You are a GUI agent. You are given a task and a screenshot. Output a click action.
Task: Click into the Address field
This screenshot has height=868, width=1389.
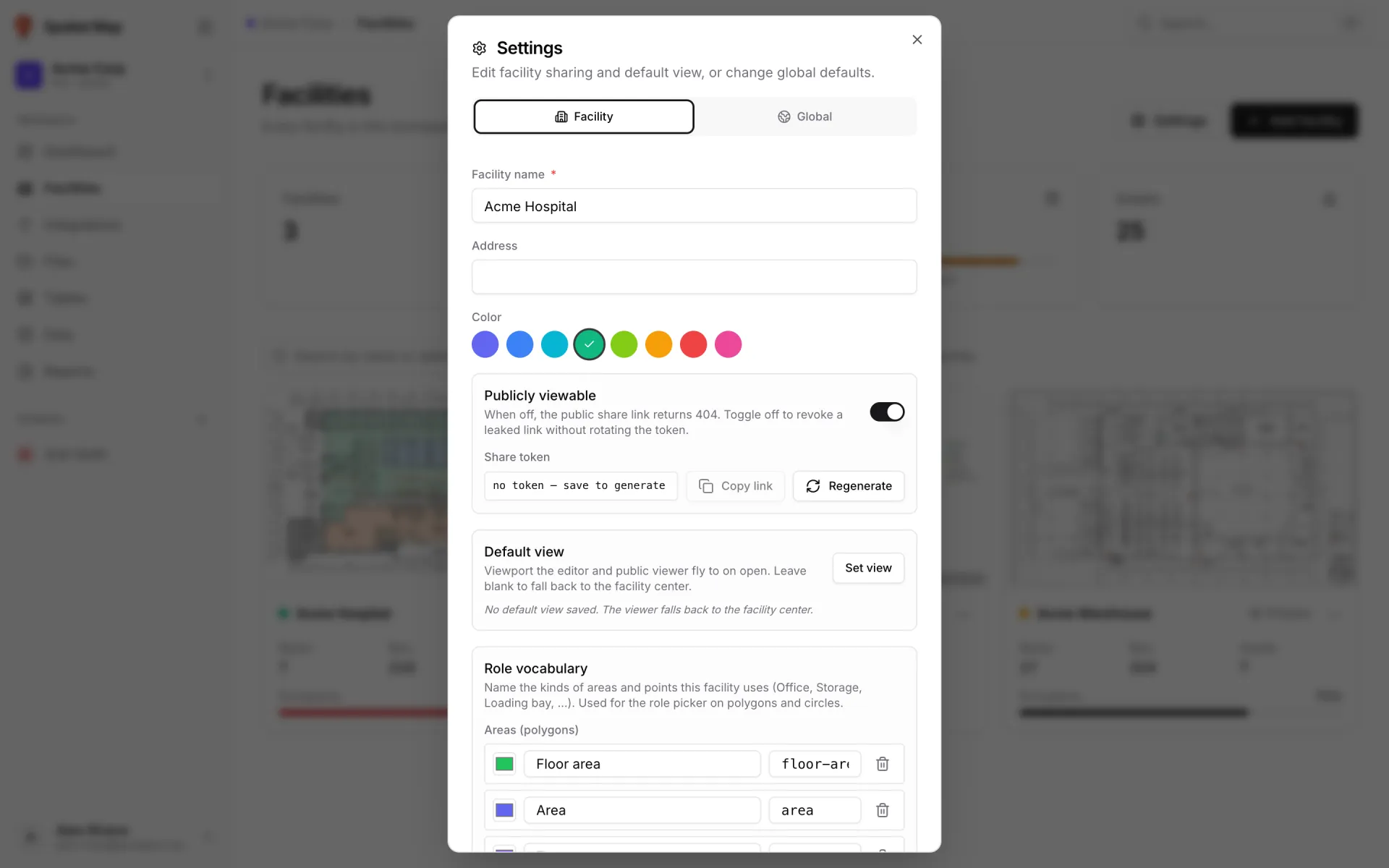click(x=694, y=277)
